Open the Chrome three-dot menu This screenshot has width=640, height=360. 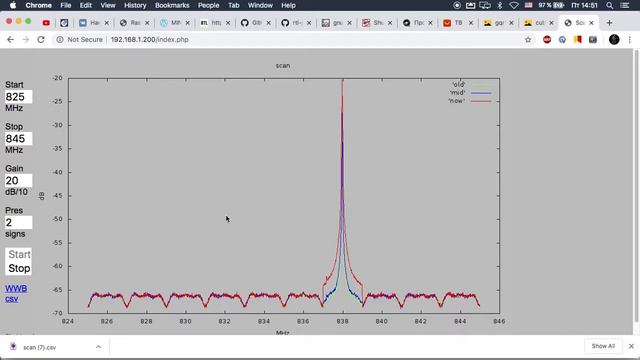coord(630,40)
